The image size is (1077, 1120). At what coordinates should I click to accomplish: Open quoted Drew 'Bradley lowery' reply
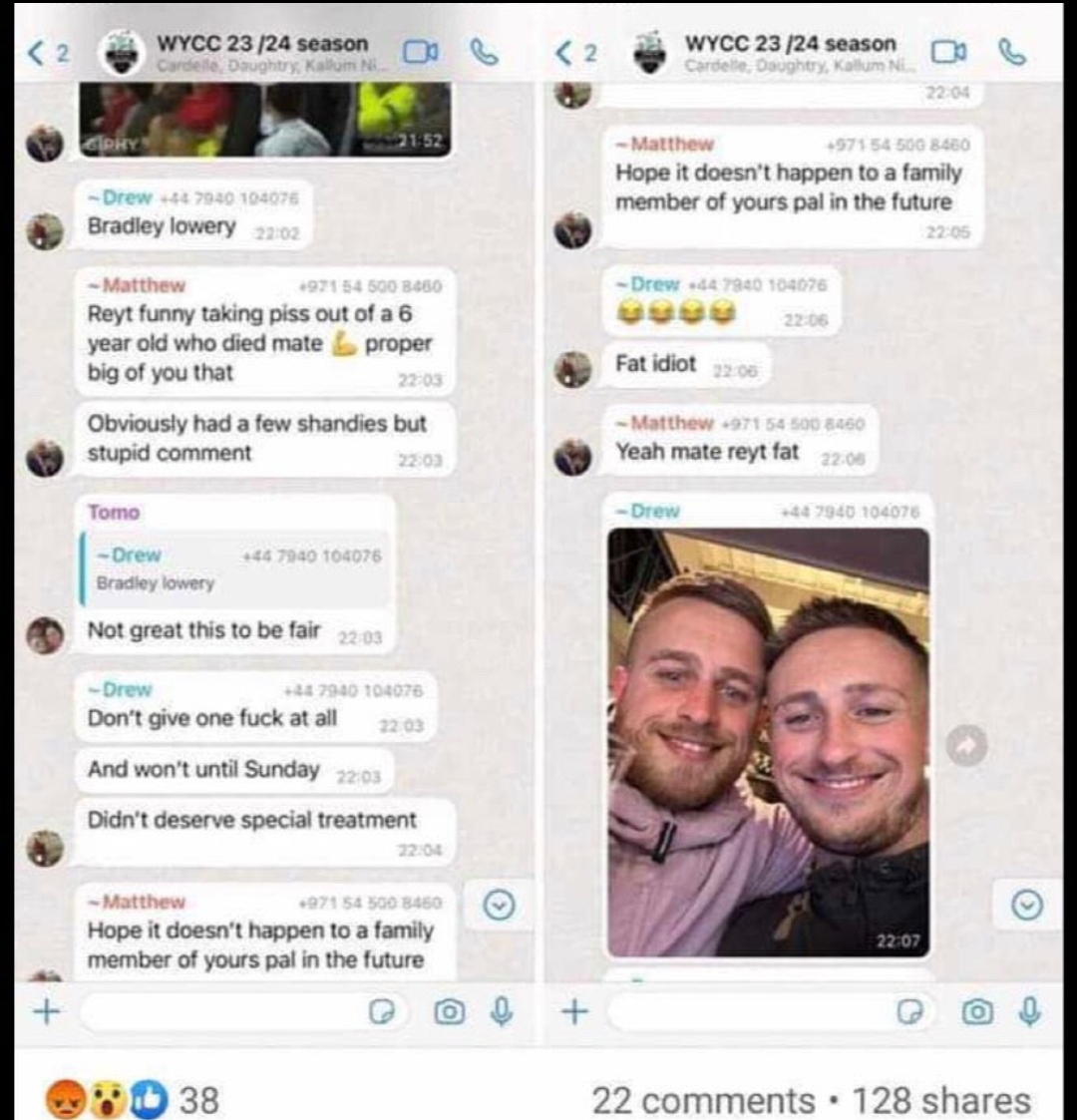[x=236, y=569]
